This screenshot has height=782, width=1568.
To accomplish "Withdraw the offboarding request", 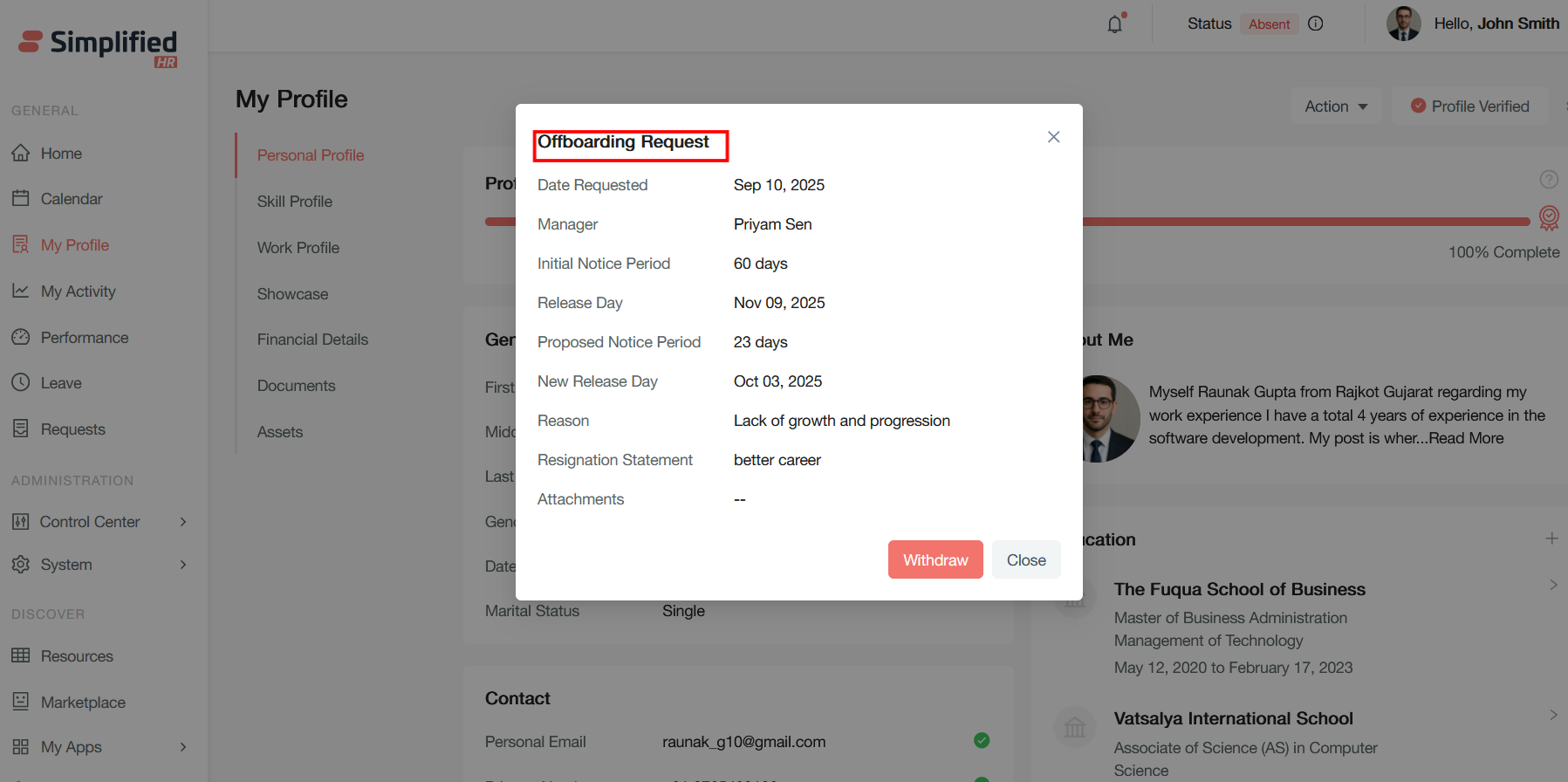I will click(935, 559).
